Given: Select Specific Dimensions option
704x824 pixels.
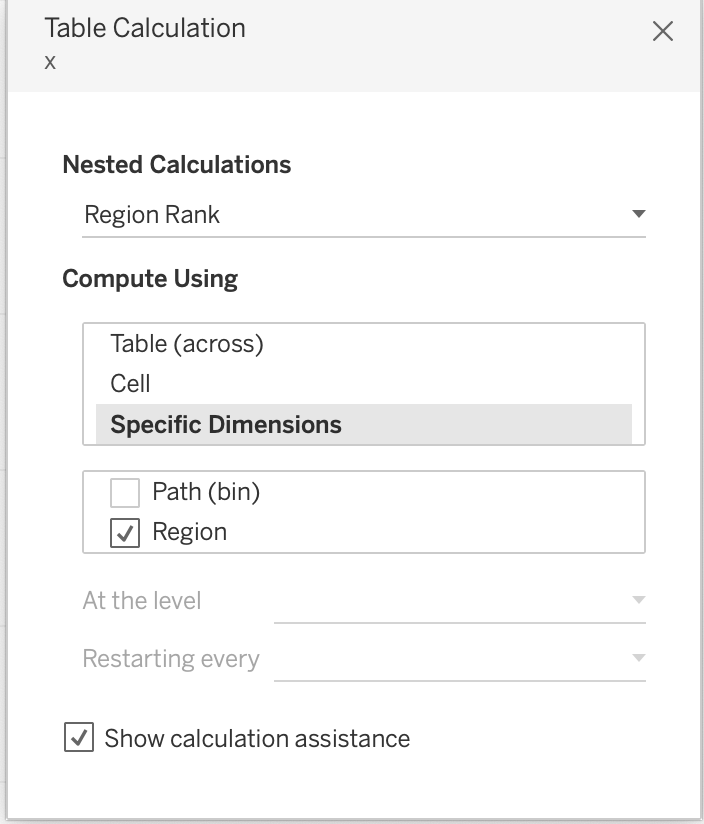Looking at the screenshot, I should click(226, 424).
